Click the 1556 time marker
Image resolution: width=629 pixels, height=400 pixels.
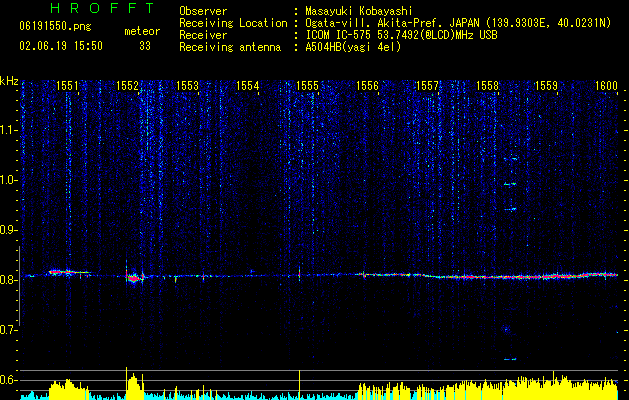tap(367, 86)
